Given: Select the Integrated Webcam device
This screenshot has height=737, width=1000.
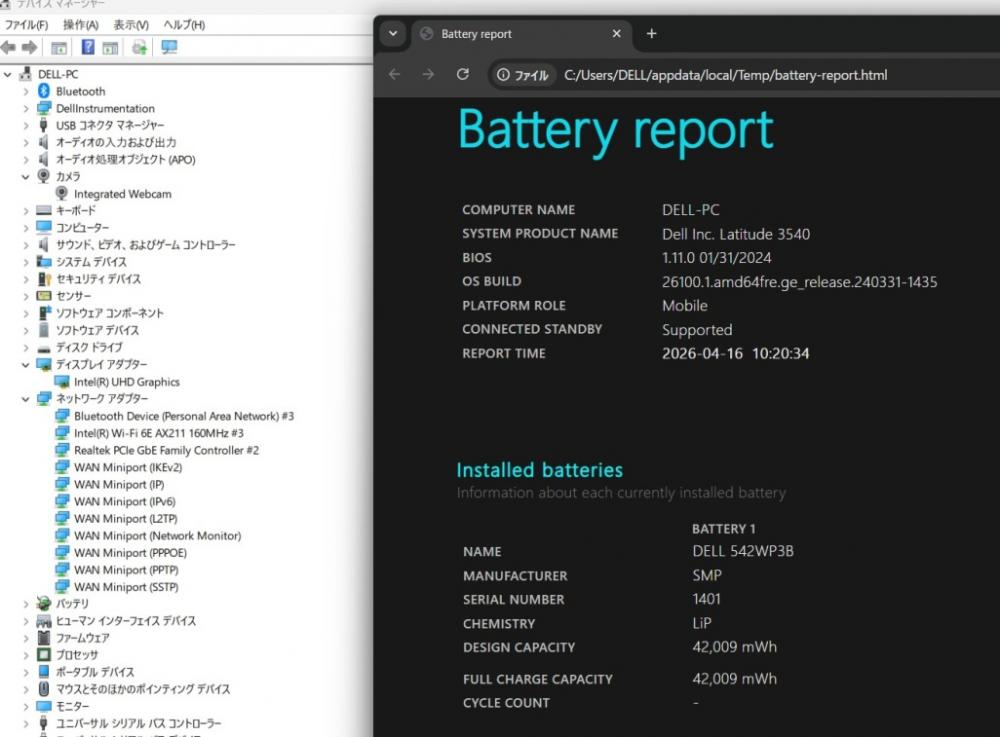Looking at the screenshot, I should coord(122,194).
